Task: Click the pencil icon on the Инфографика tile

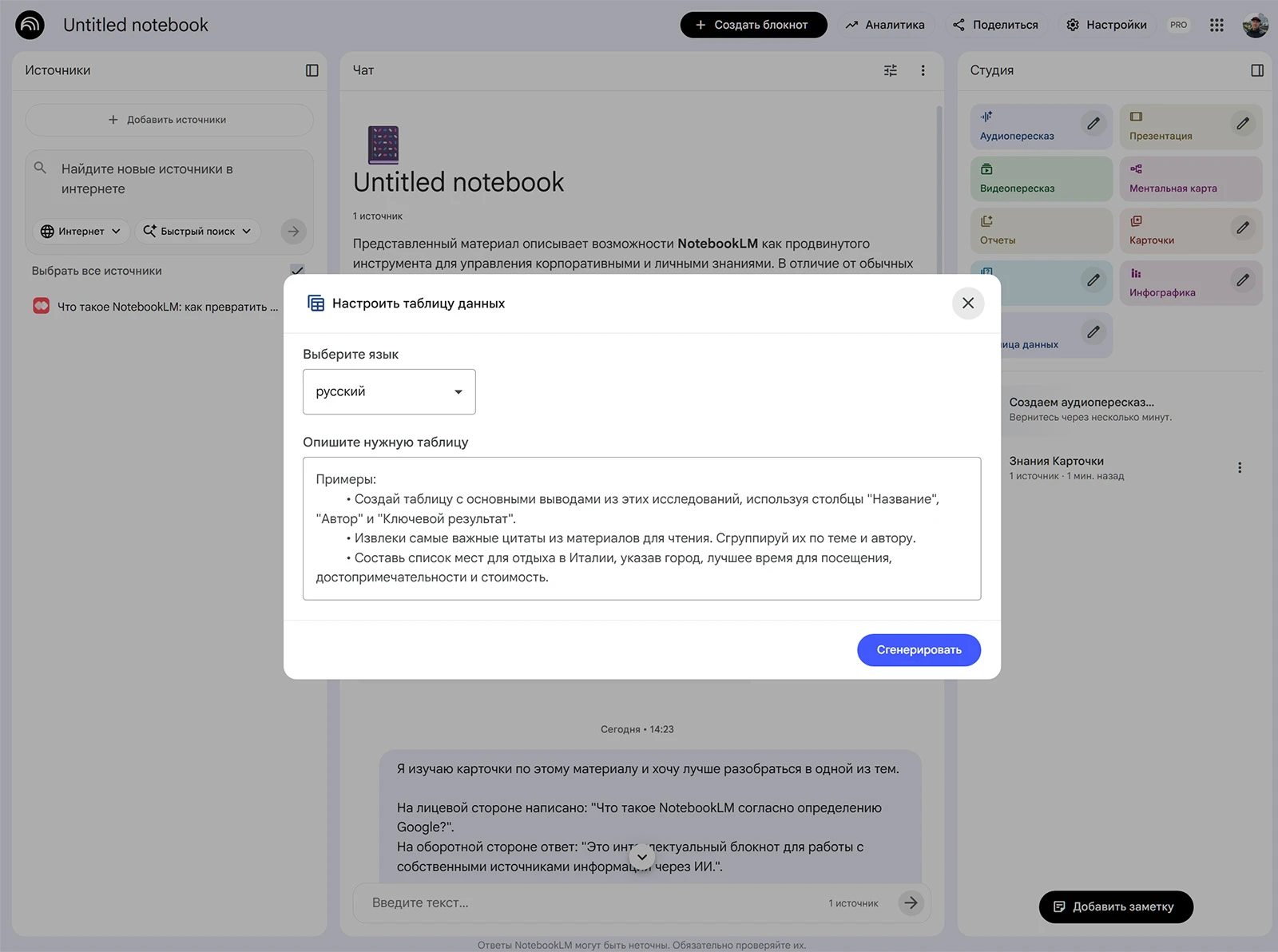Action: [x=1243, y=280]
